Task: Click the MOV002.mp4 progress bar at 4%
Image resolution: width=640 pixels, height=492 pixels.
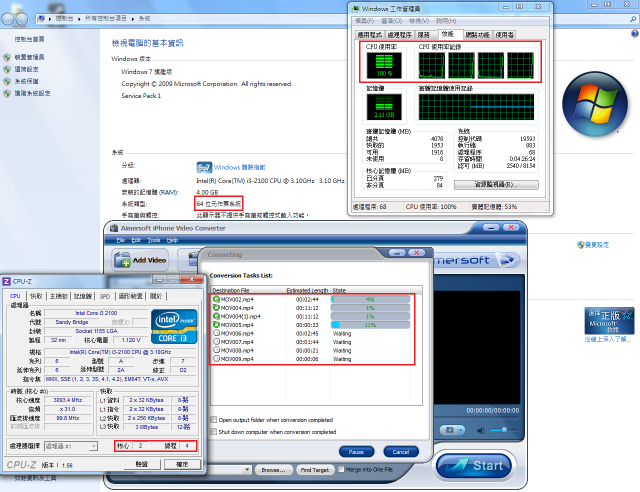Action: coord(370,299)
